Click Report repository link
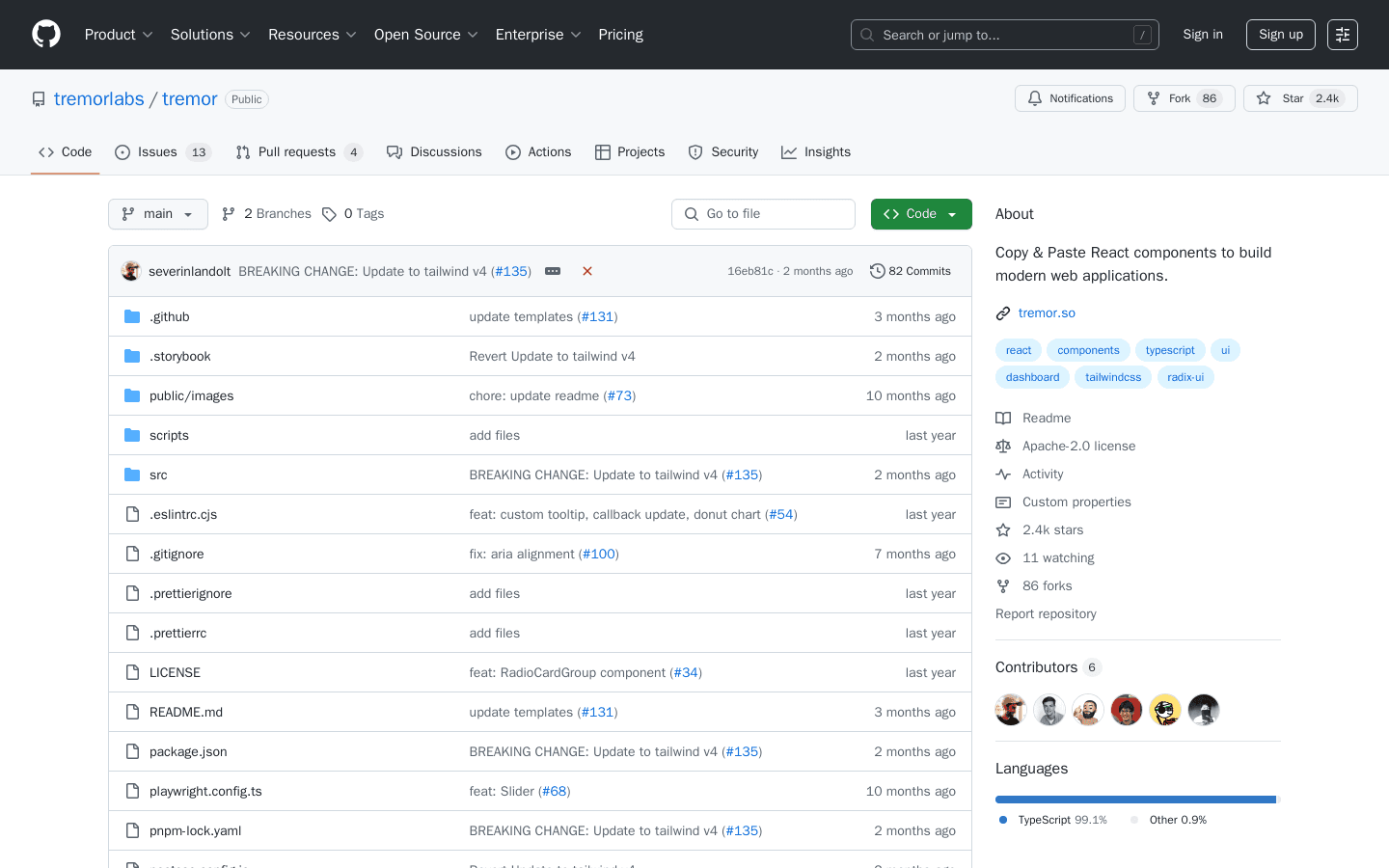The width and height of the screenshot is (1389, 868). coord(1046,613)
